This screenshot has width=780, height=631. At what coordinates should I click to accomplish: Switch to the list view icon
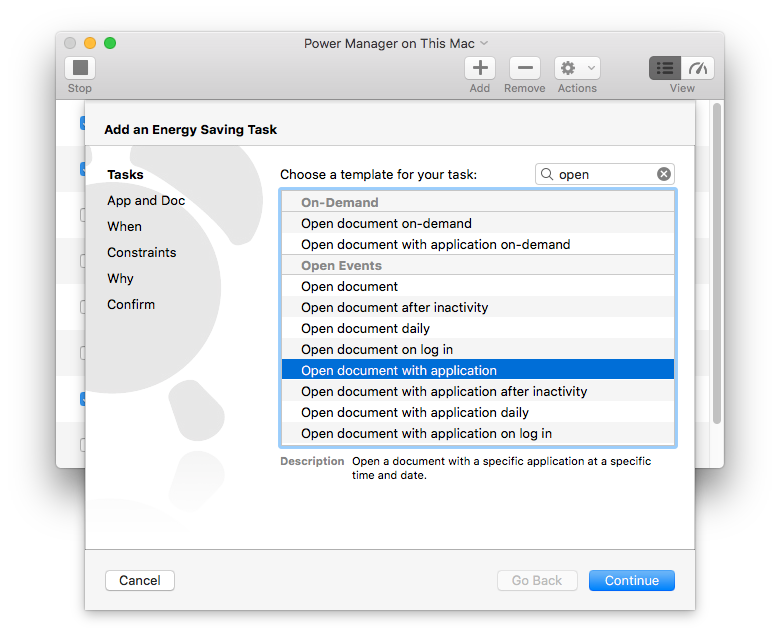(665, 68)
